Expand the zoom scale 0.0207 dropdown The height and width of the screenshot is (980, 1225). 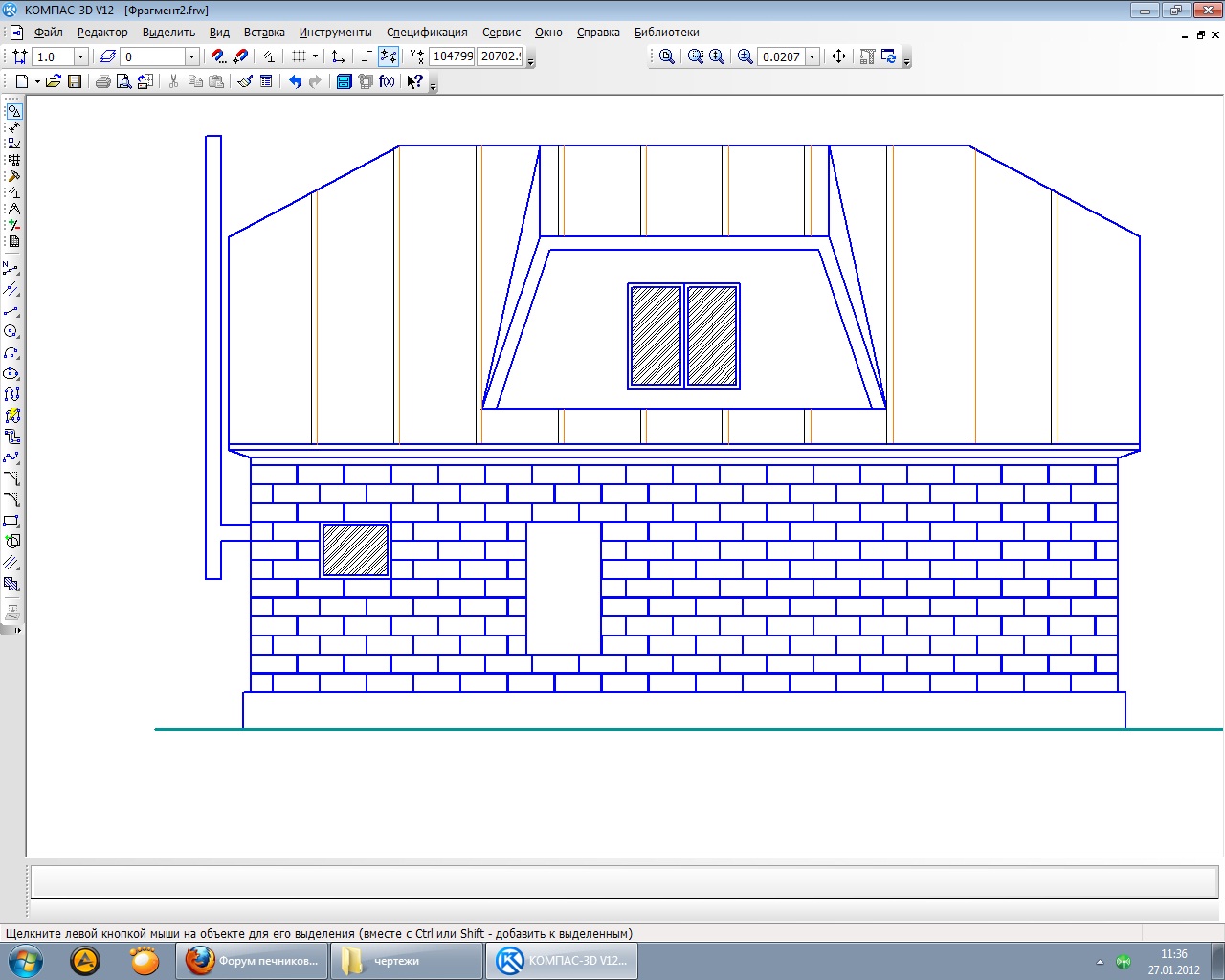coord(813,56)
